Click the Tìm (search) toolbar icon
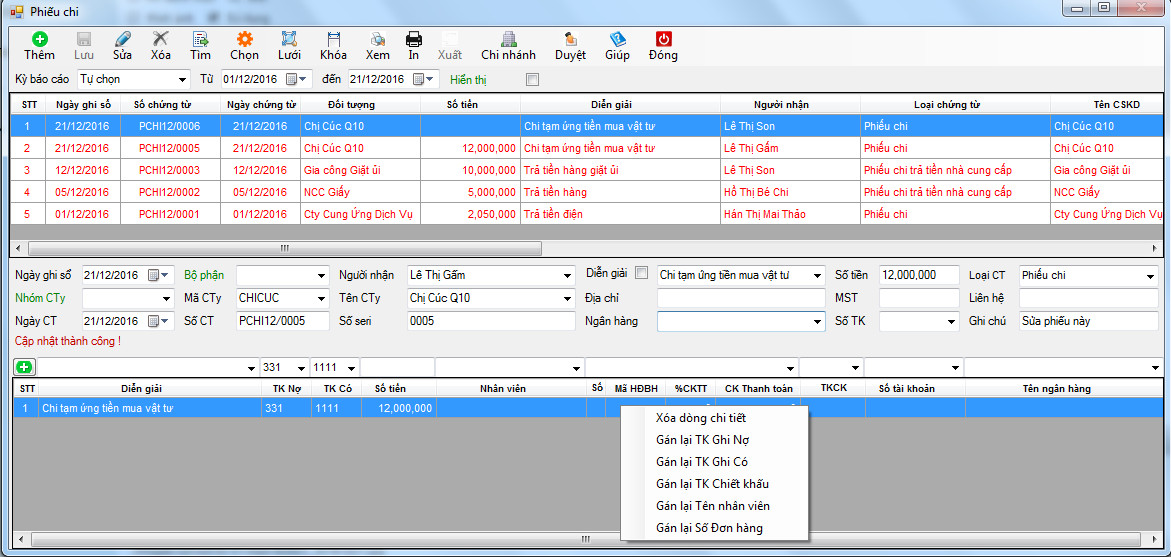 point(200,39)
